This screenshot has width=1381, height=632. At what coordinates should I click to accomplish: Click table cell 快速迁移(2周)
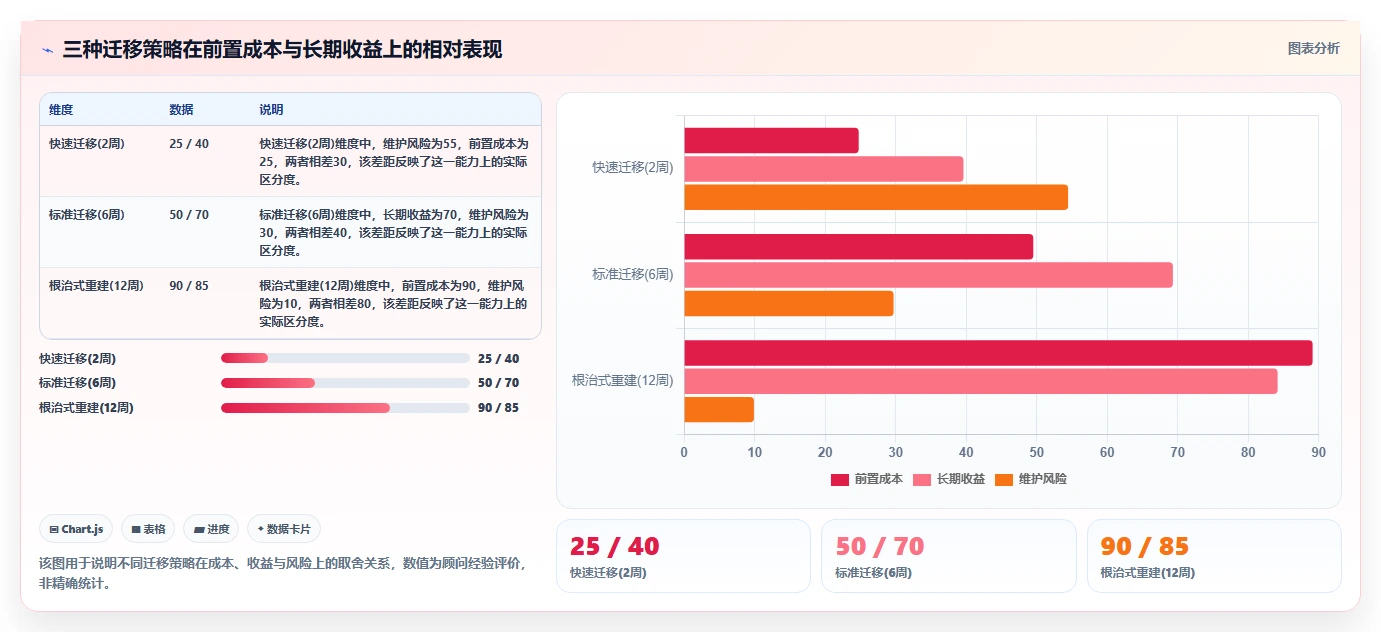[x=87, y=143]
